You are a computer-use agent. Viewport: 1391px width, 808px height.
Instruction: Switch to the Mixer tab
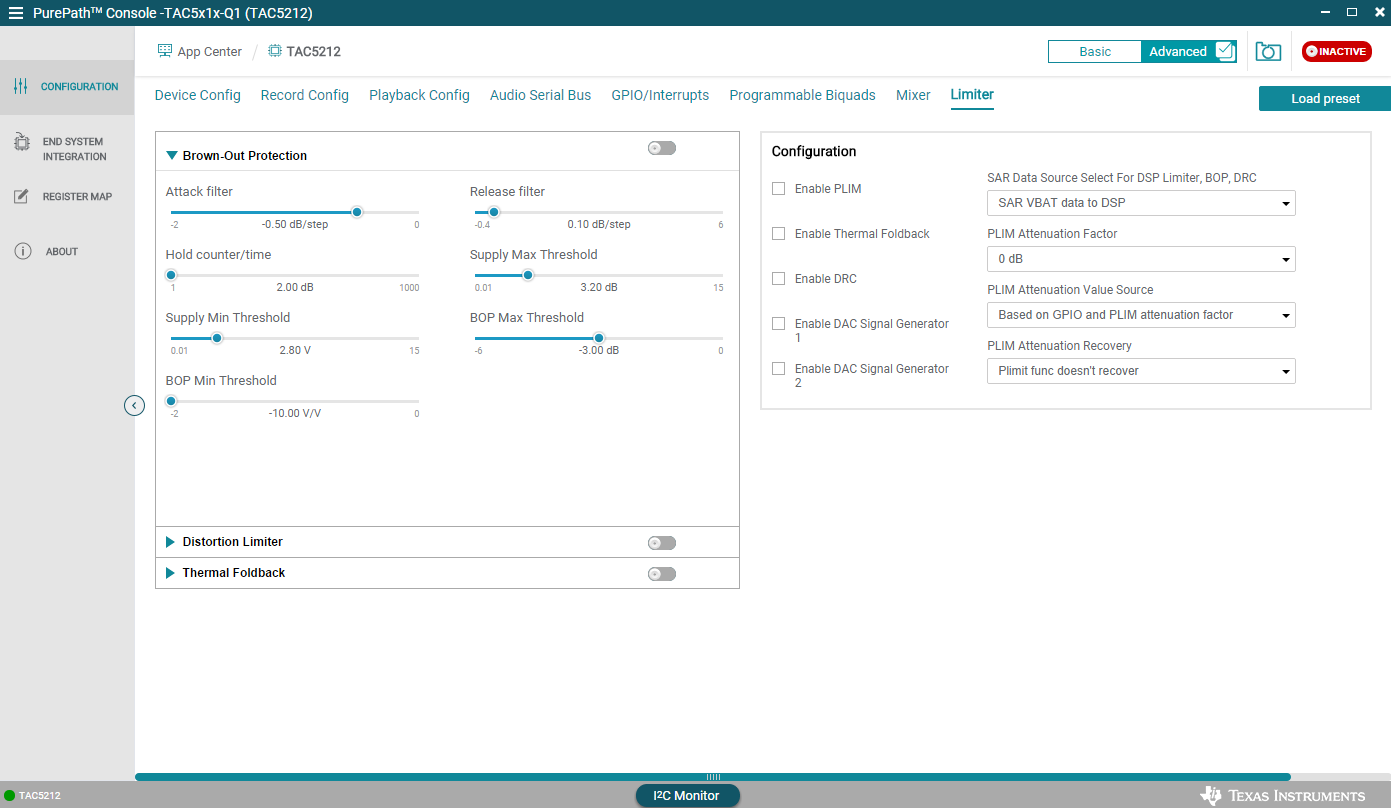[913, 95]
